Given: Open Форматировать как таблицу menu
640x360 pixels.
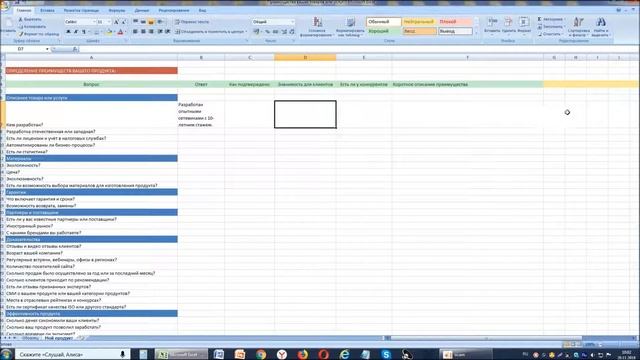Looking at the screenshot, I should [350, 27].
